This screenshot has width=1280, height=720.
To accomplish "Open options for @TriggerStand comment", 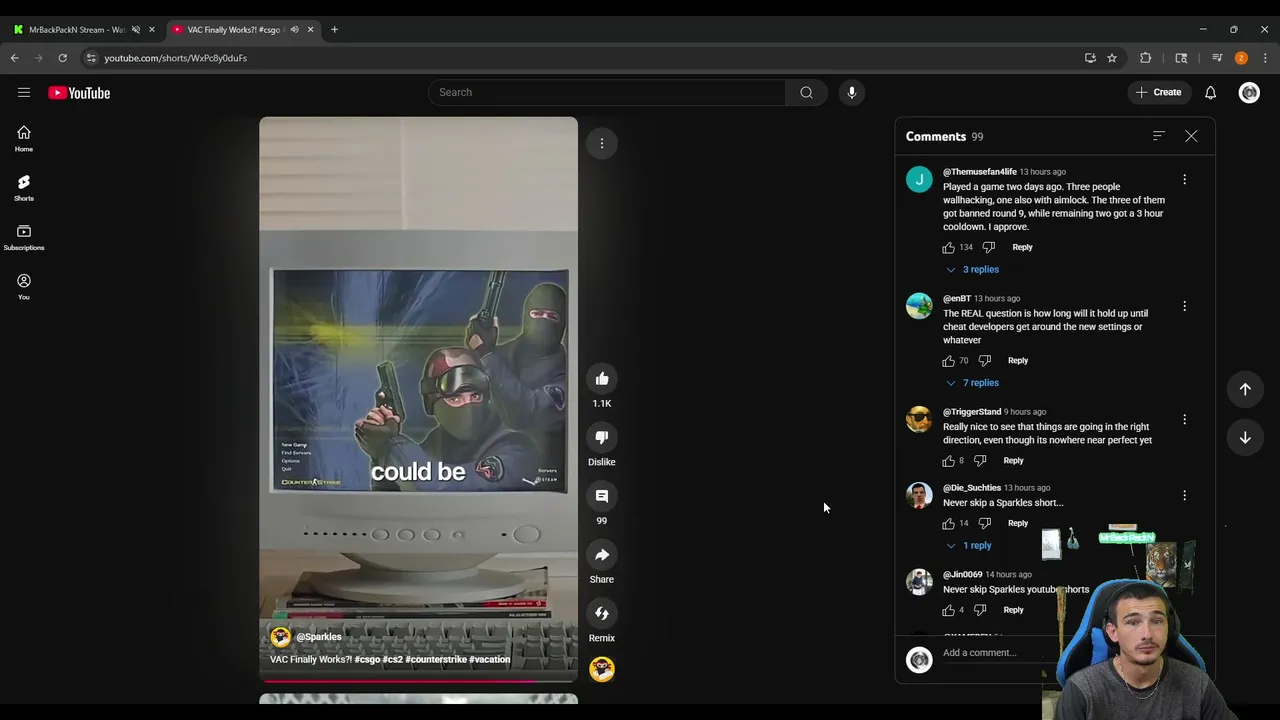I will [1185, 419].
